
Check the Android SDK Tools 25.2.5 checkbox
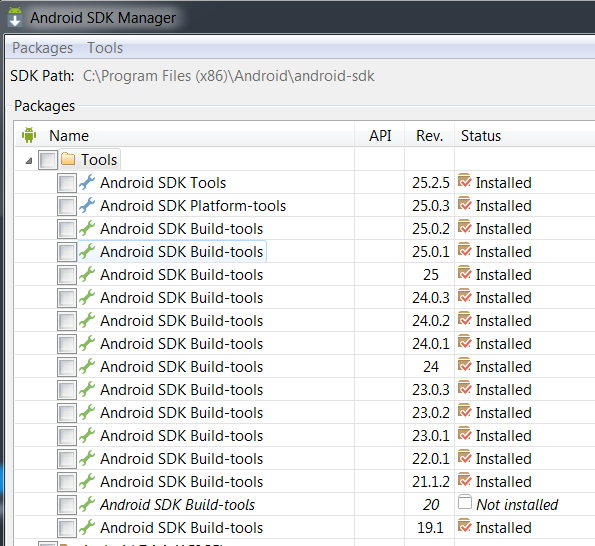(x=67, y=183)
